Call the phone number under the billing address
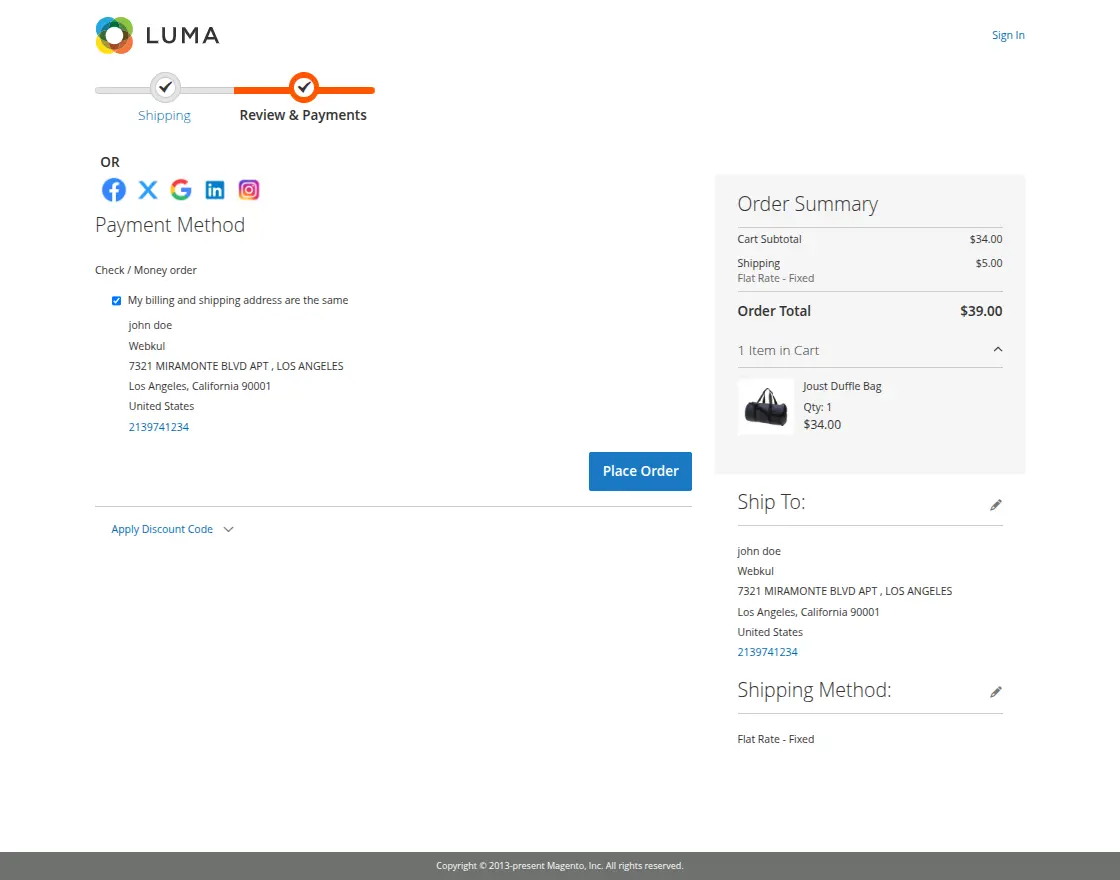 coord(158,427)
